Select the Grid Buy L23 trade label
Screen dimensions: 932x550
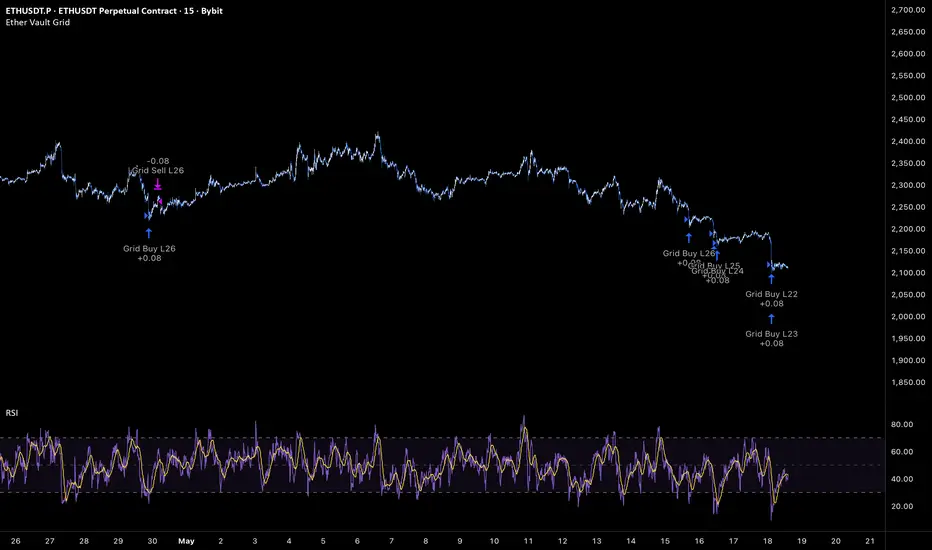coord(772,334)
